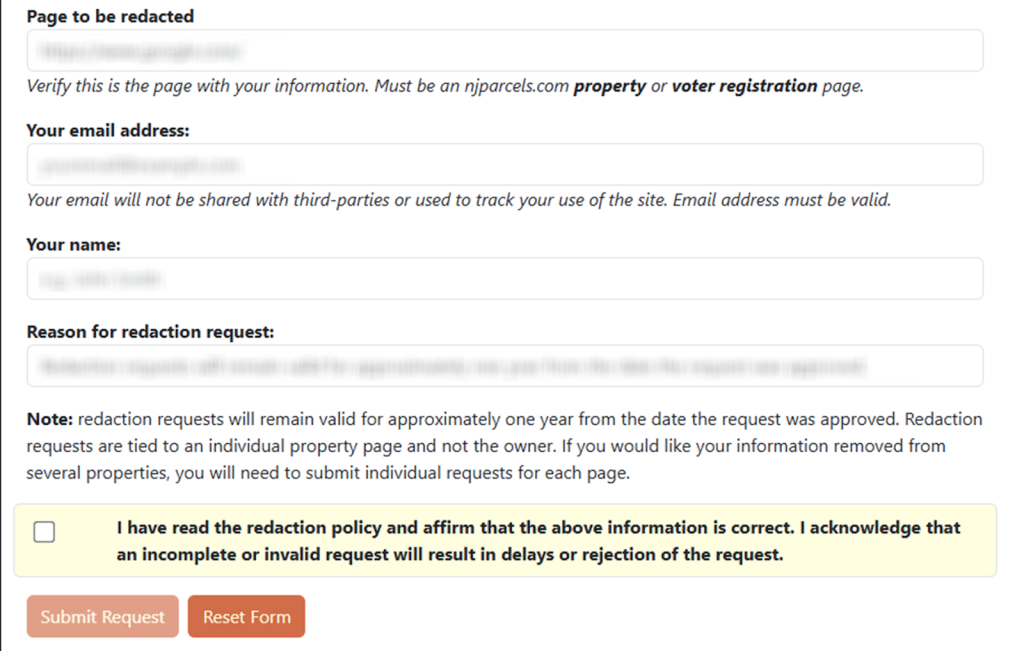
Task: Click the bold 'Note:' heading word
Action: [50, 419]
